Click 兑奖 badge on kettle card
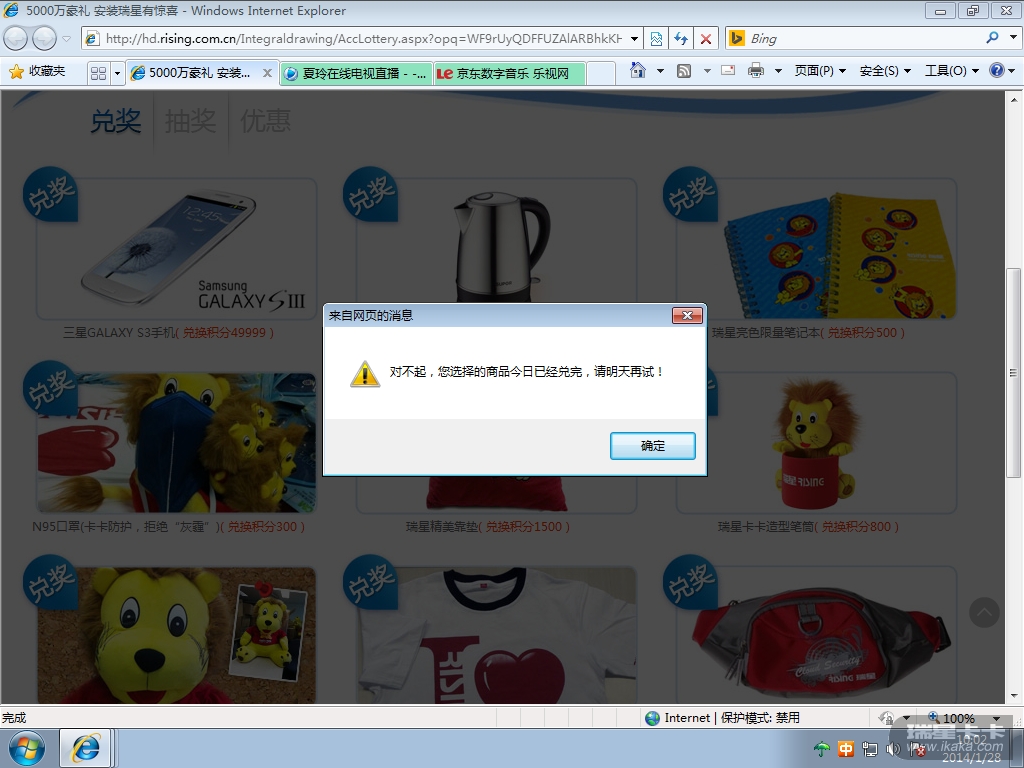The width and height of the screenshot is (1024, 768). (x=370, y=194)
